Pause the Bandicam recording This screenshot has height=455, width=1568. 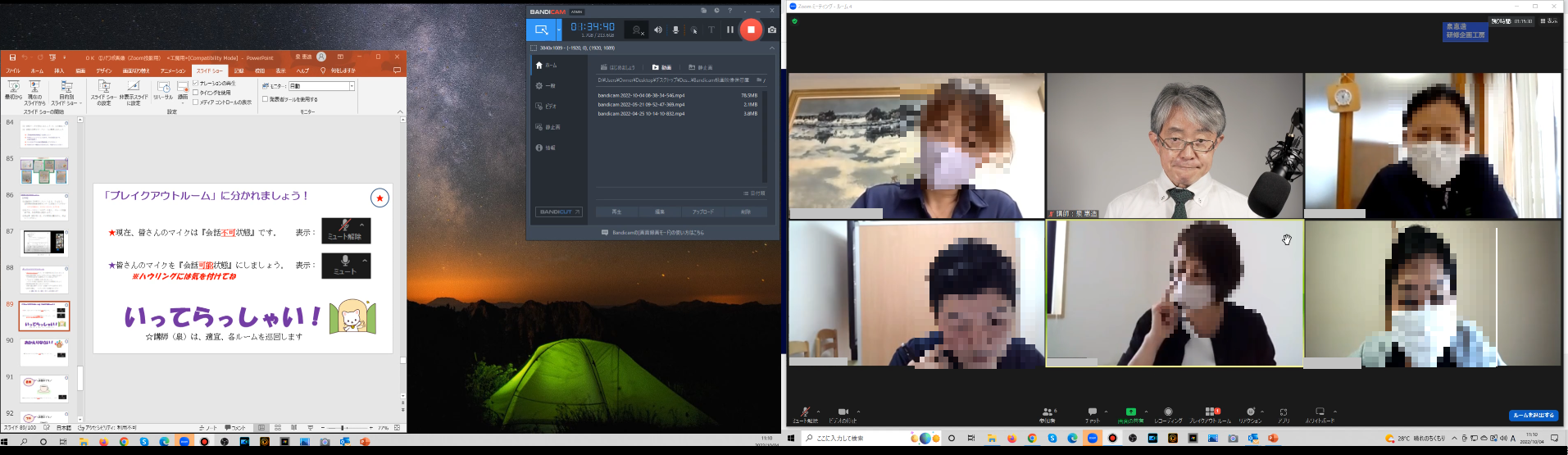point(729,30)
